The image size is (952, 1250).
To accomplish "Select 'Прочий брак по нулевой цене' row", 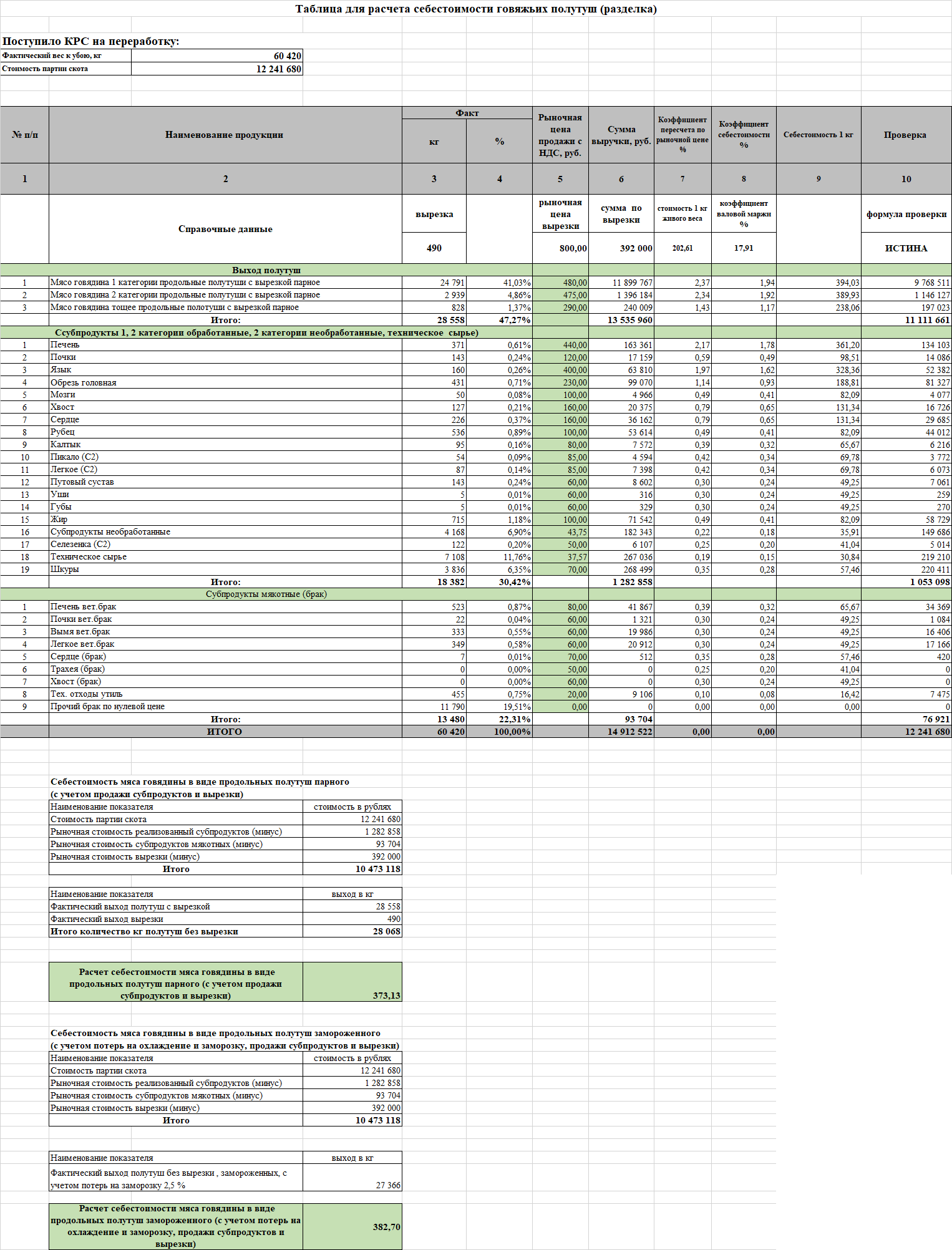I will point(225,707).
